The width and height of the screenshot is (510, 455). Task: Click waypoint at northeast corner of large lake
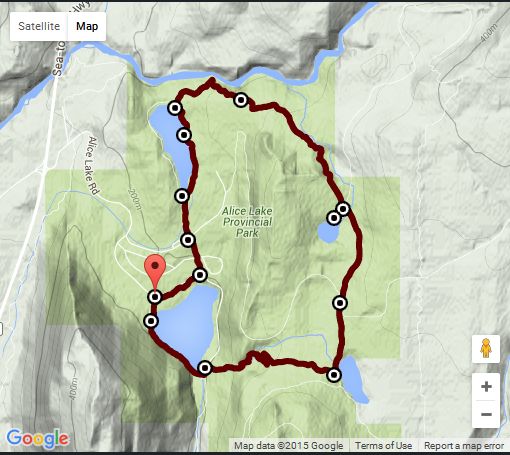[200, 275]
